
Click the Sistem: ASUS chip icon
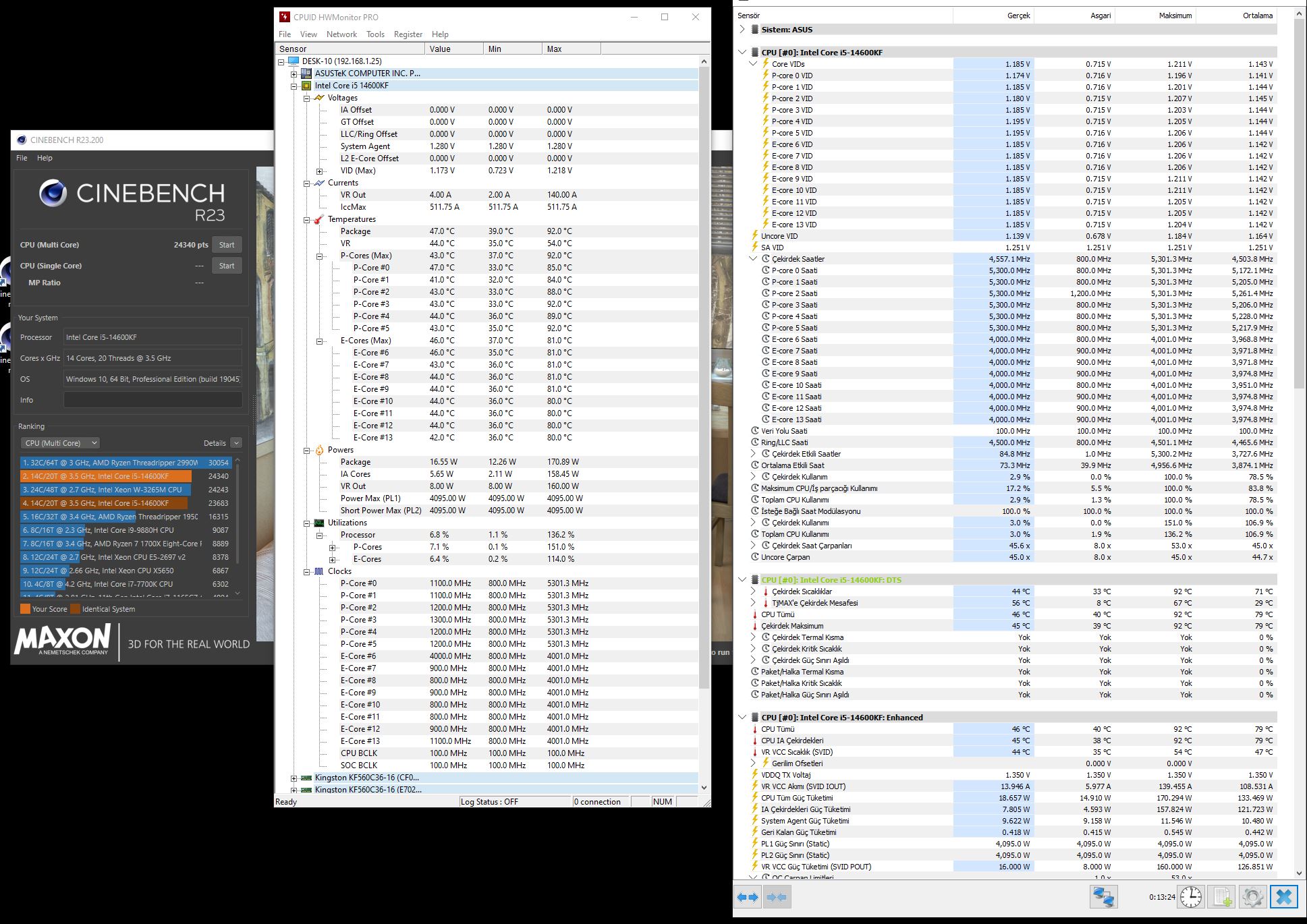click(754, 30)
